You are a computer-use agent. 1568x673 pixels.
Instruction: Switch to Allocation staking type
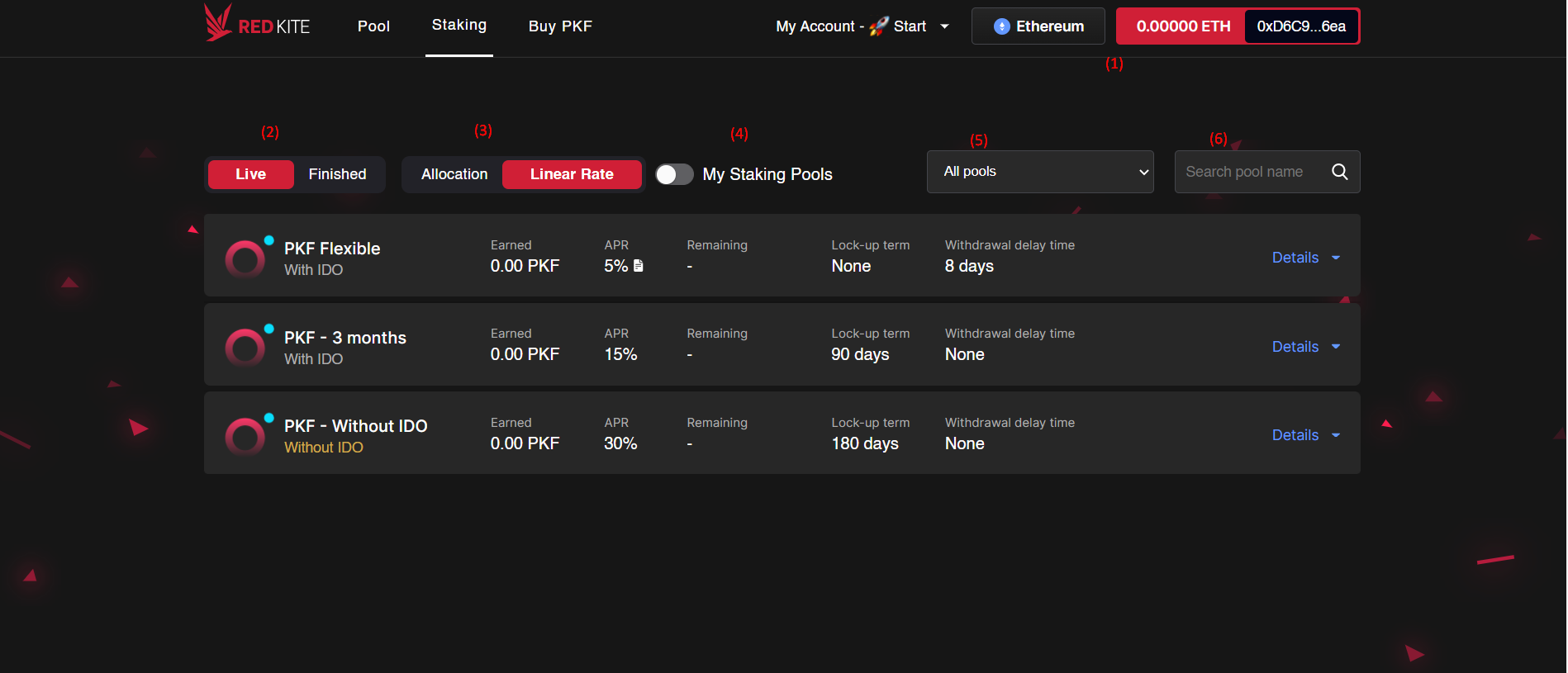click(x=454, y=174)
